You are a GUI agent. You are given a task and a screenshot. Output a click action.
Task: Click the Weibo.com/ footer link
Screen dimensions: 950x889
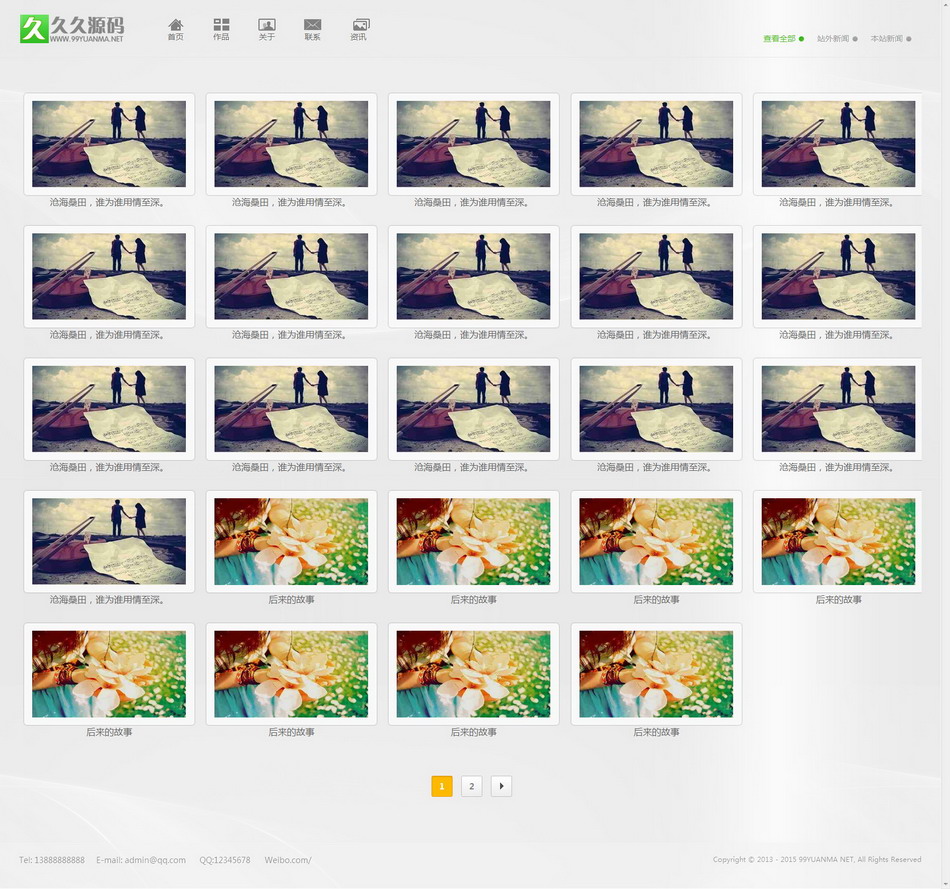tap(288, 860)
